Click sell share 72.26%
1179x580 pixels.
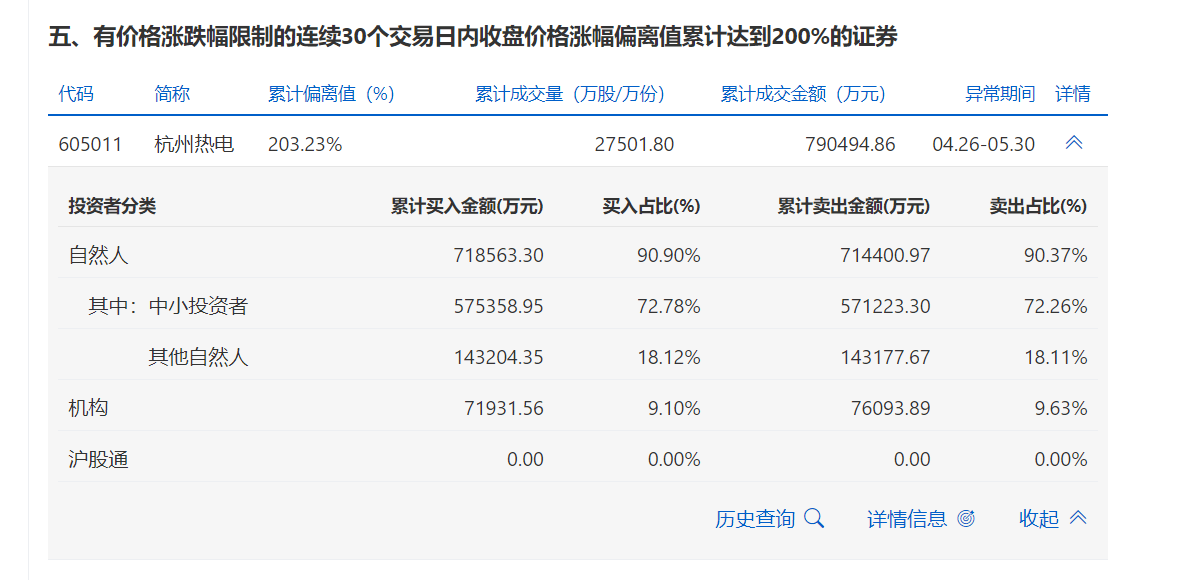coord(1056,307)
